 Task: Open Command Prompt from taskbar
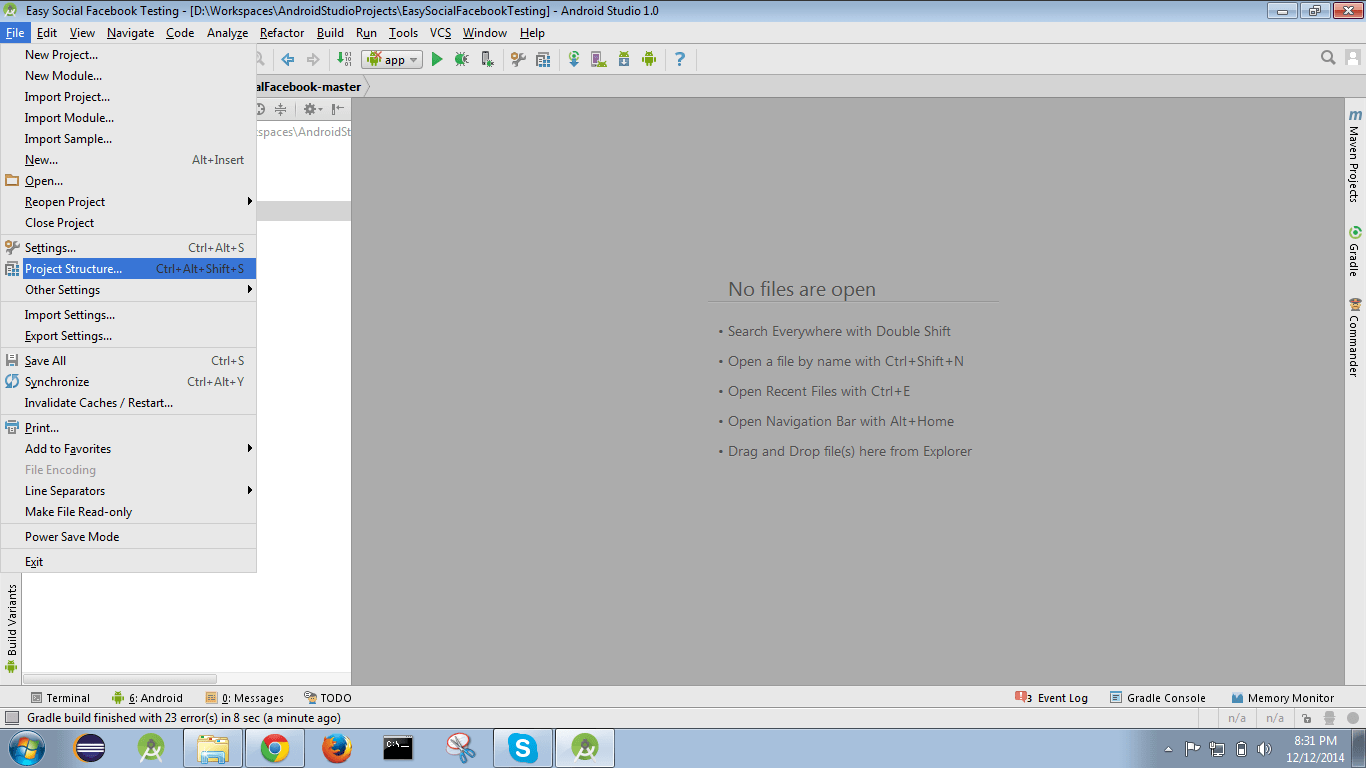pos(399,748)
